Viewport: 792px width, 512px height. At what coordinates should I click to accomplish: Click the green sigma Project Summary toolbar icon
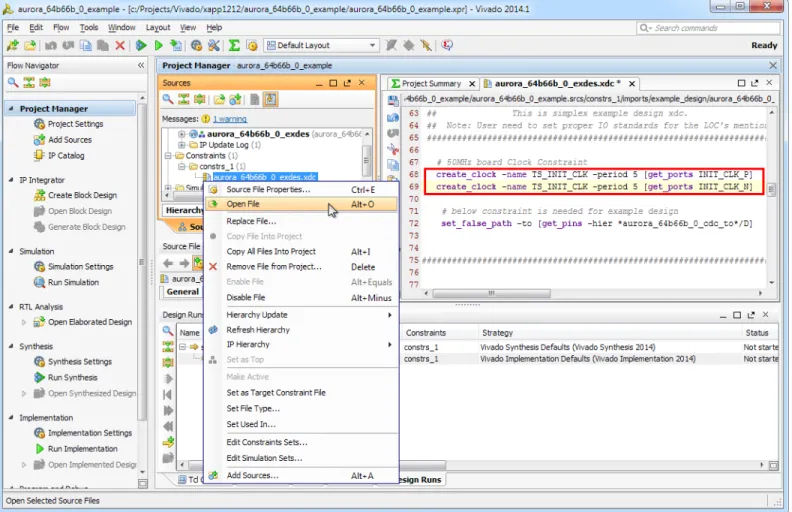[234, 45]
